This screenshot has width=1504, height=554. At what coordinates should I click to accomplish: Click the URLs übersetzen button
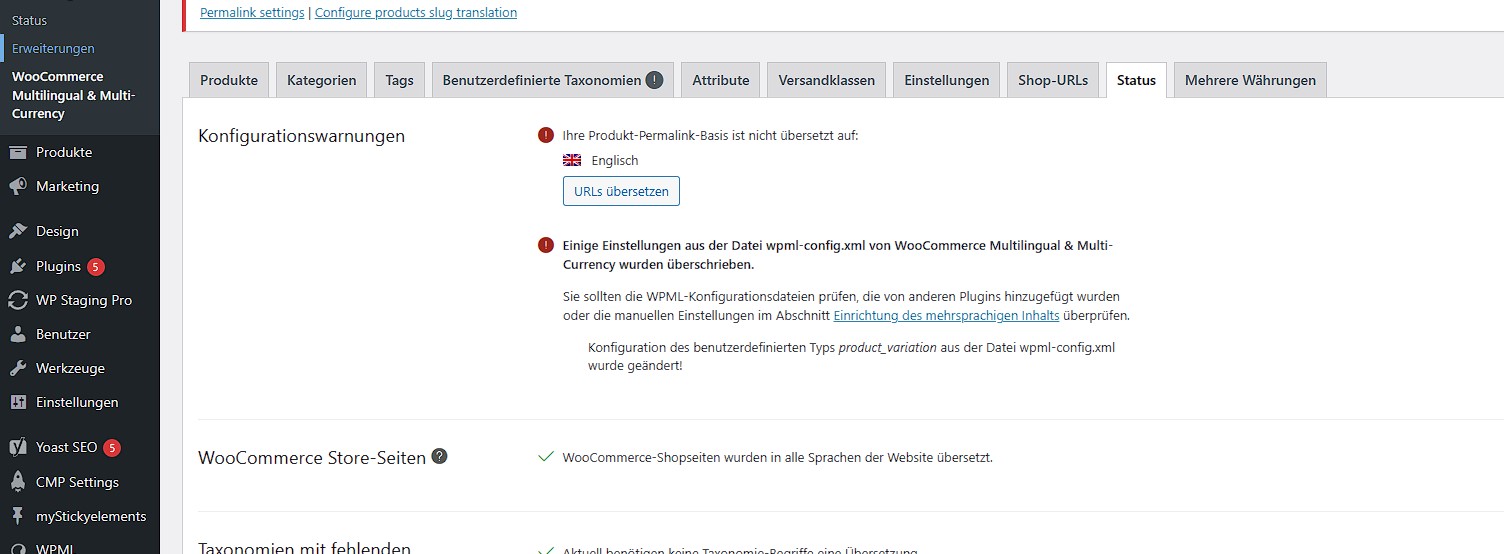tap(621, 191)
